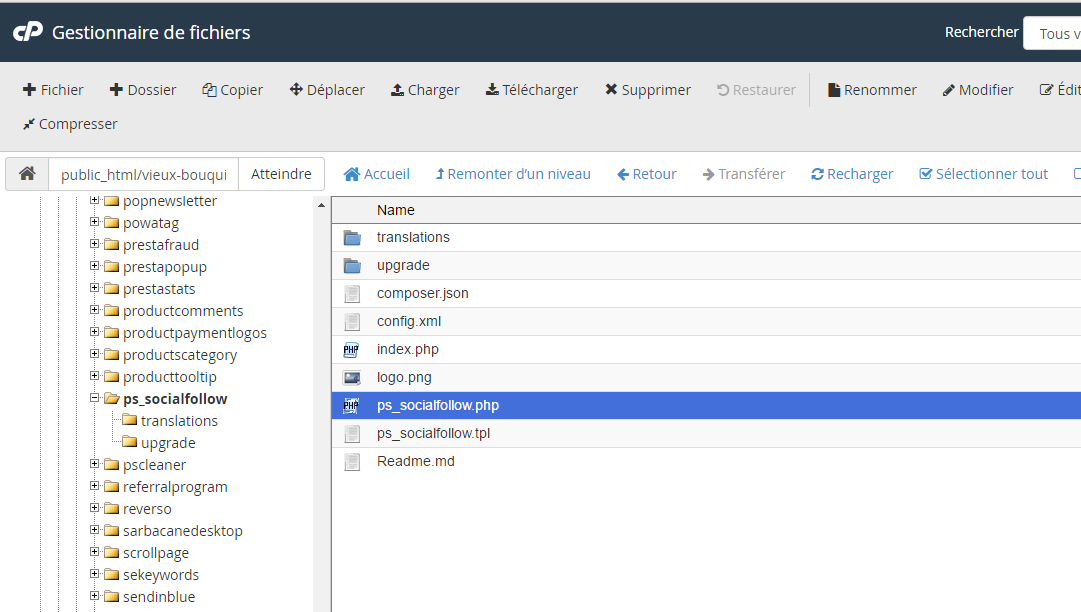This screenshot has height=612, width=1081.
Task: Collapse the ps_socialfollow tree folder
Action: tap(95, 399)
